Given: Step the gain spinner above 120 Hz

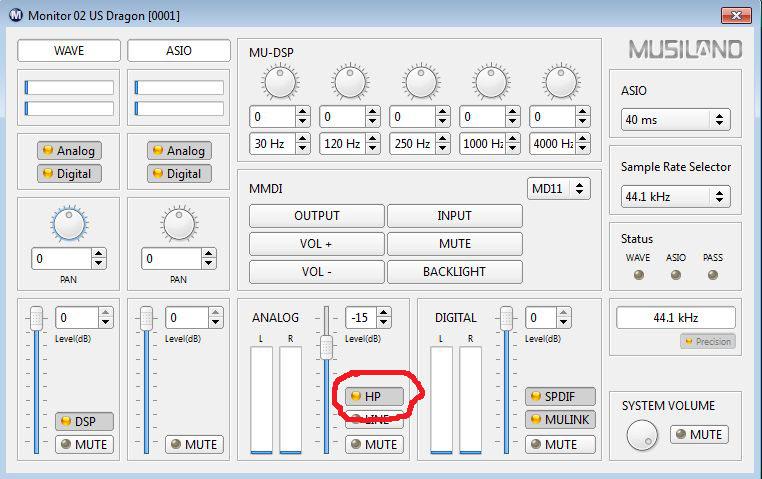Looking at the screenshot, I should 373,117.
